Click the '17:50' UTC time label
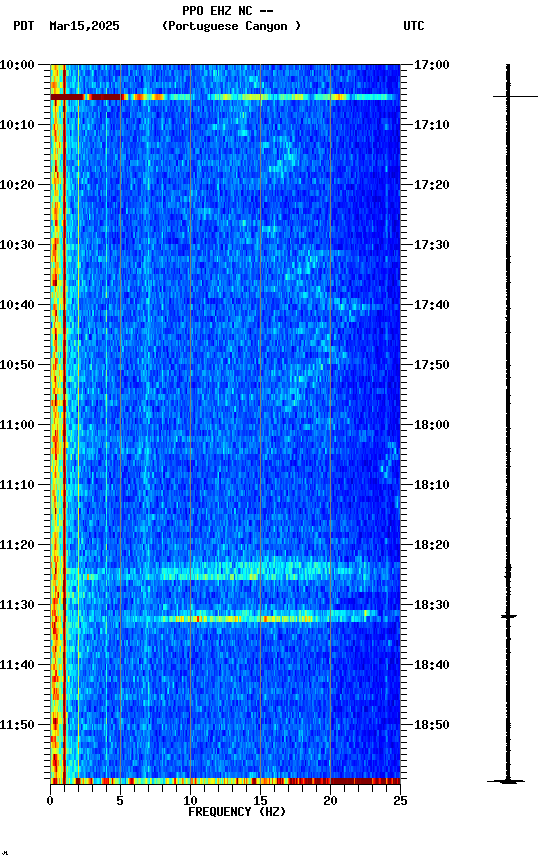This screenshot has height=864, width=552. tap(431, 365)
